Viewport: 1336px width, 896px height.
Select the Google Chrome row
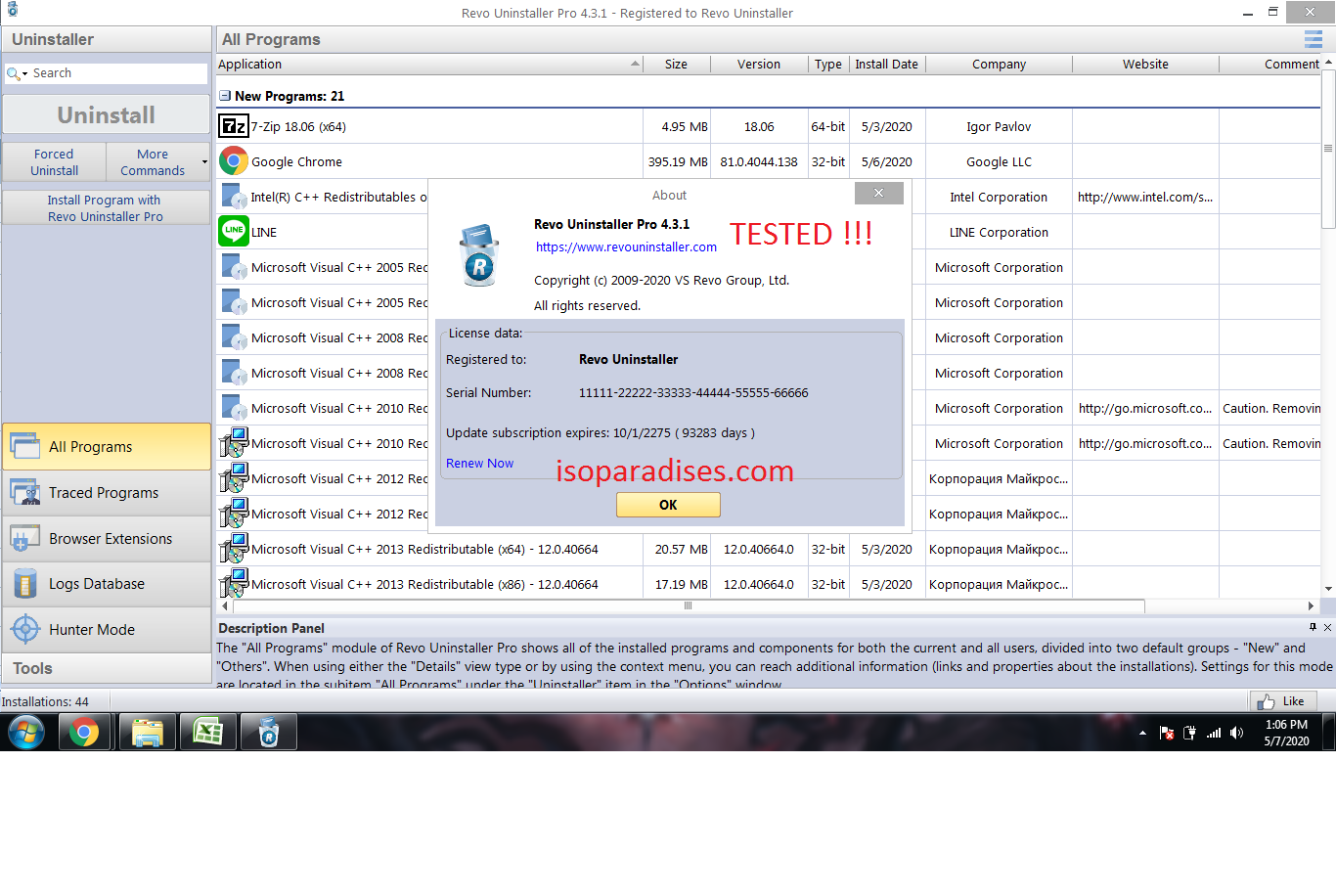[768, 161]
